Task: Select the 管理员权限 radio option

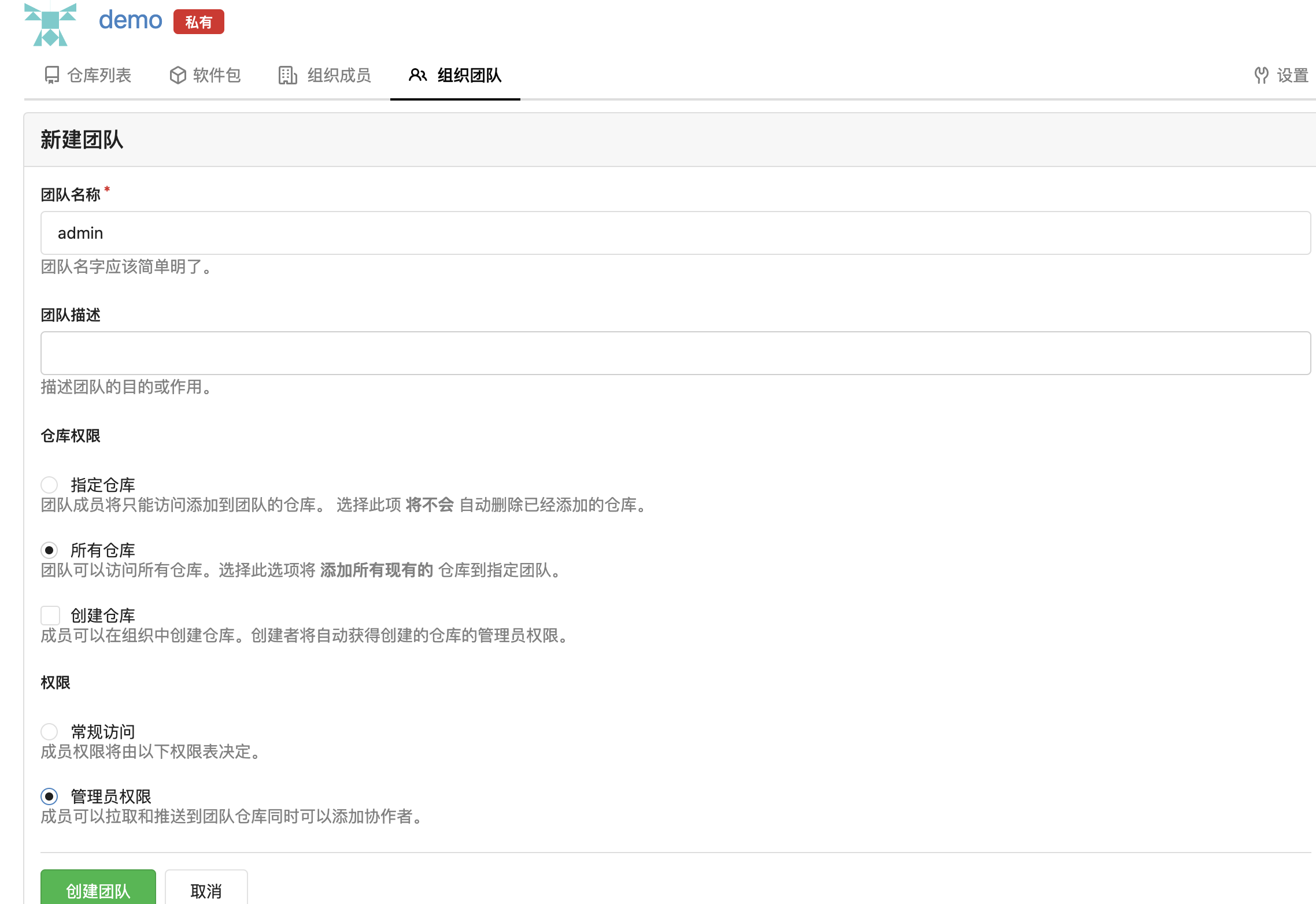Action: (x=50, y=796)
